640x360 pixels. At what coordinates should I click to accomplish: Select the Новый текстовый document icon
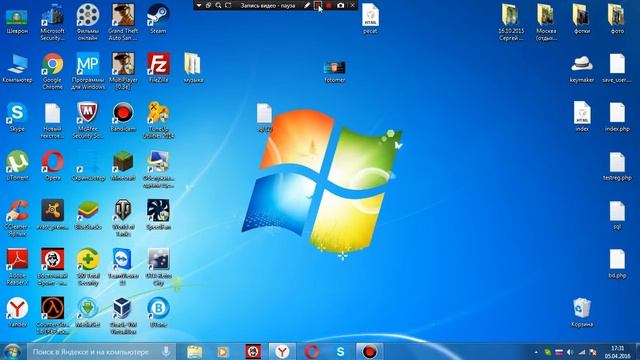[52, 121]
